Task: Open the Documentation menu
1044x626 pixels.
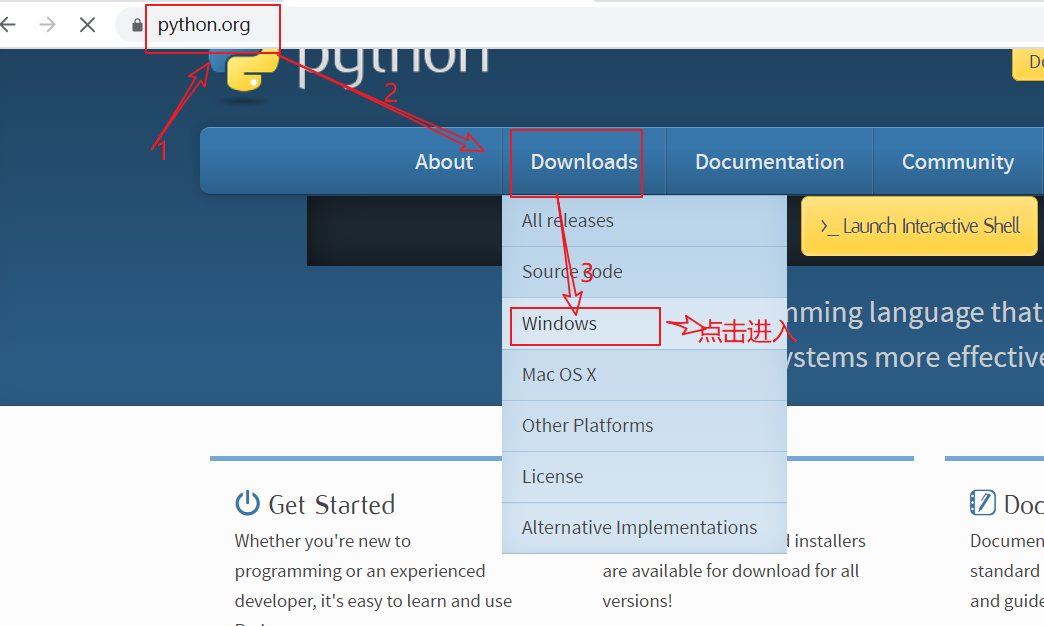Action: point(770,161)
